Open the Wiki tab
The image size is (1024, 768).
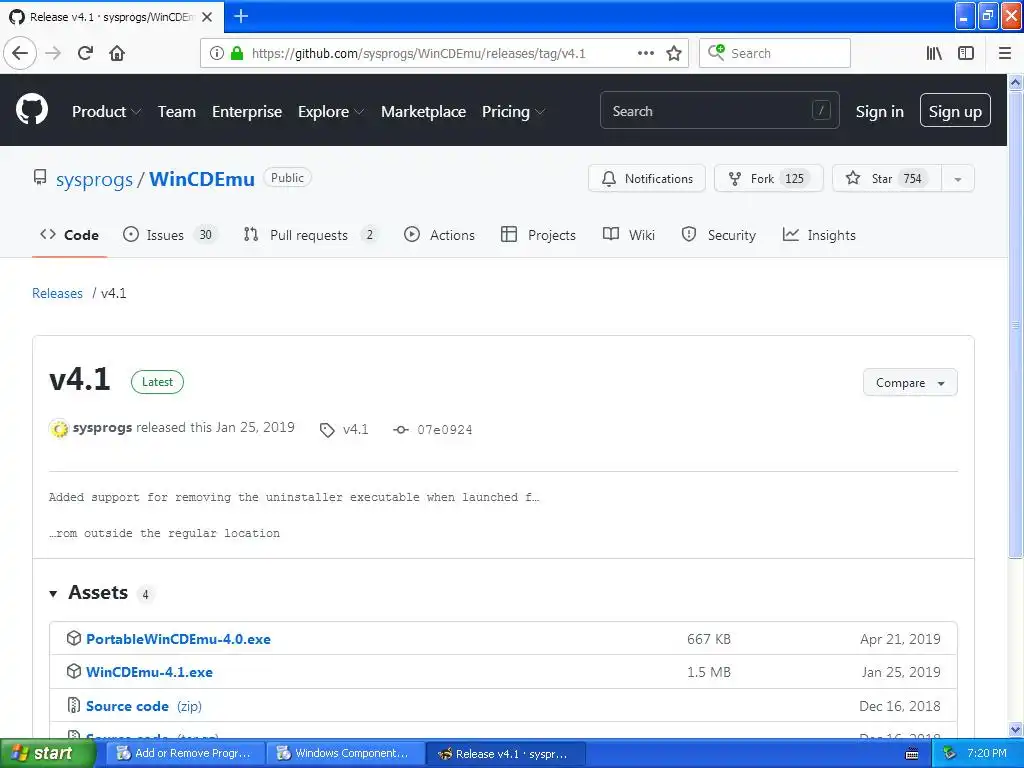click(x=629, y=235)
